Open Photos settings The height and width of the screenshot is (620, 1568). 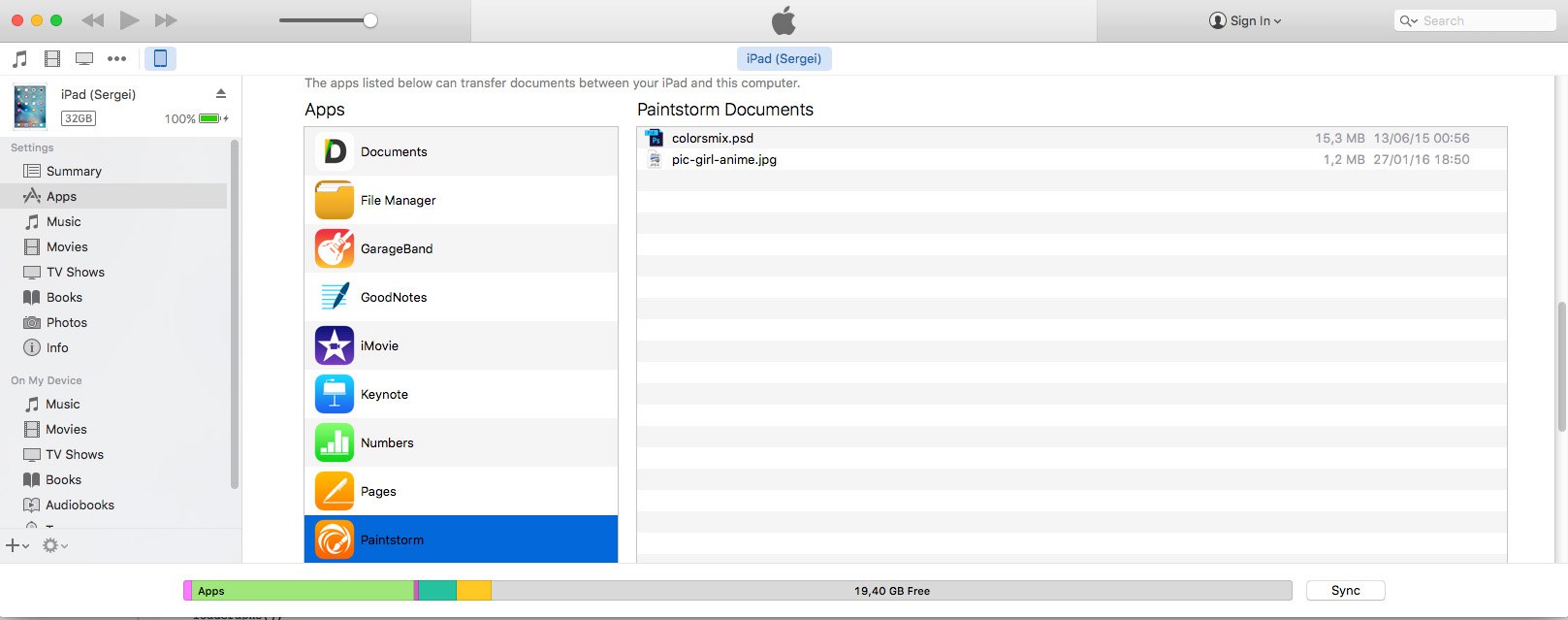click(x=113, y=322)
